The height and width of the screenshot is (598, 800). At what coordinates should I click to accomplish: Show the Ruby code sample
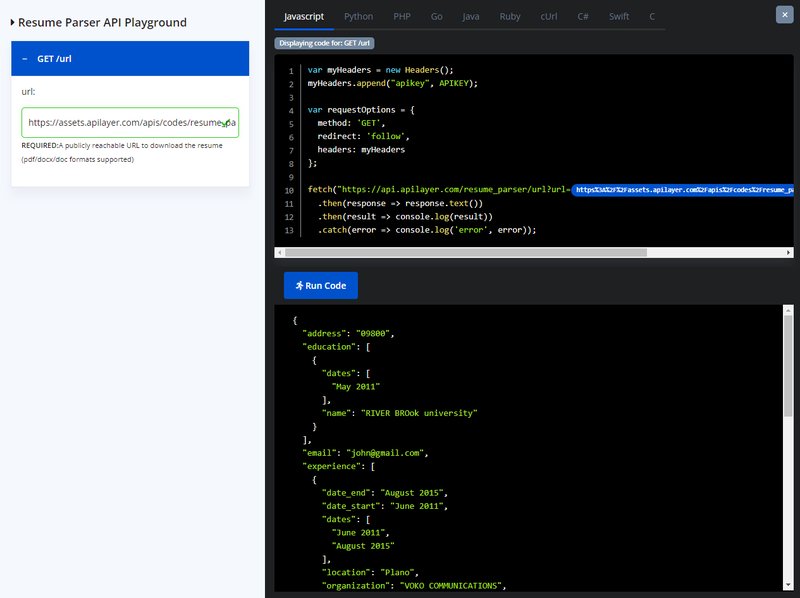click(x=510, y=17)
